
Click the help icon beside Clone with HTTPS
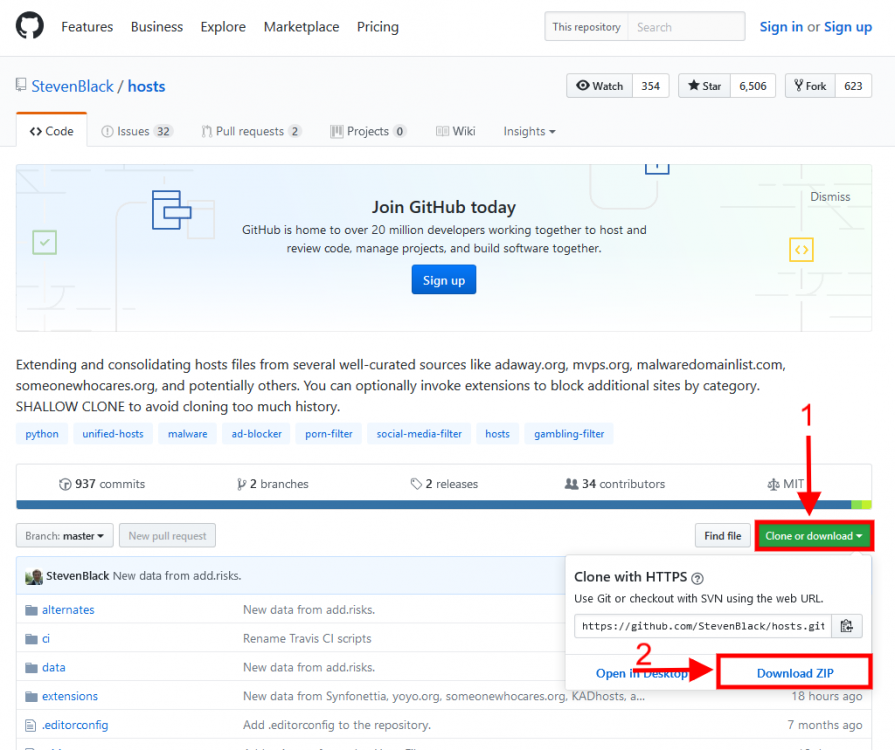point(697,578)
